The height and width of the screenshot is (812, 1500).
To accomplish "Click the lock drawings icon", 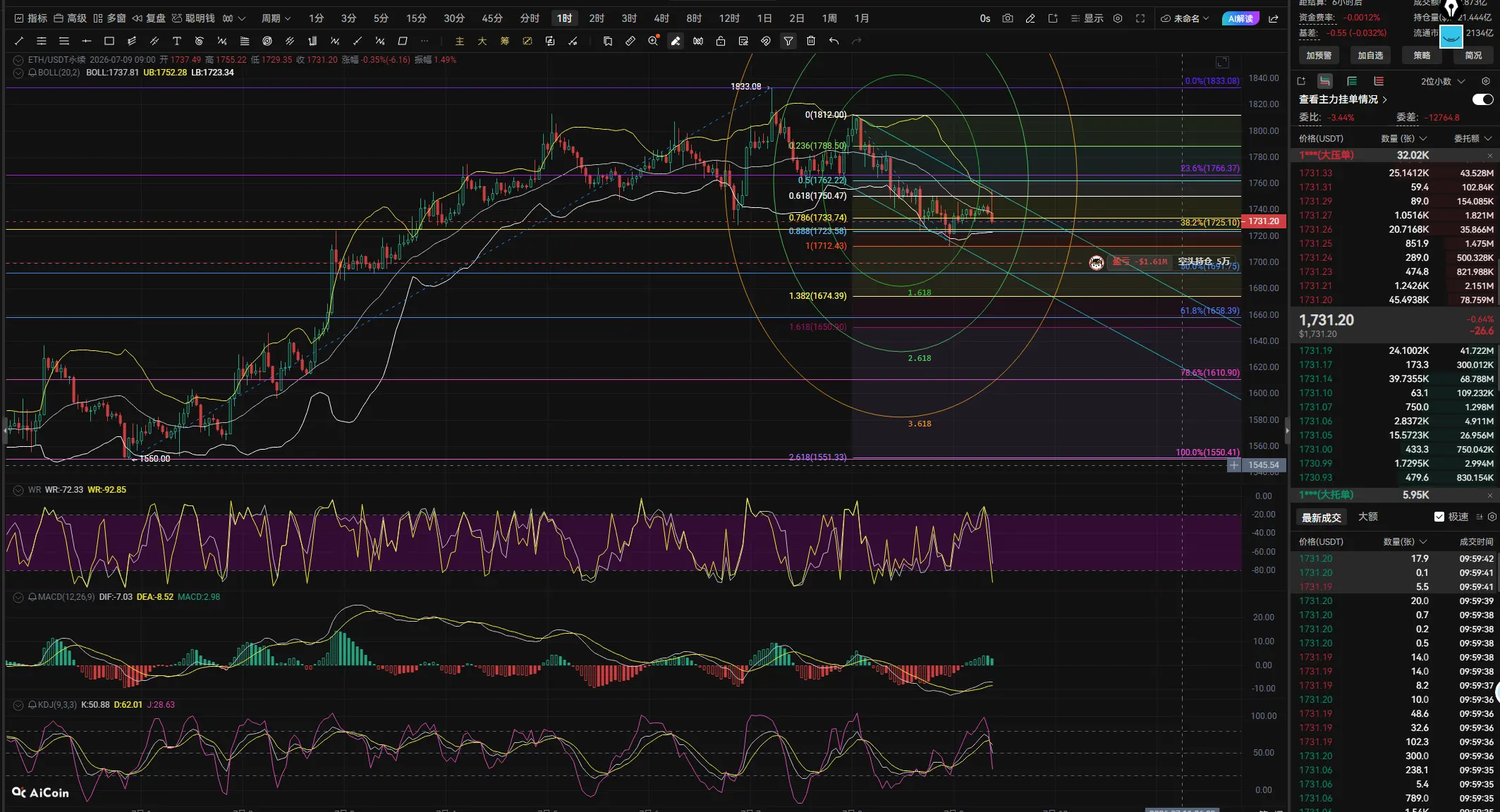I will point(721,41).
